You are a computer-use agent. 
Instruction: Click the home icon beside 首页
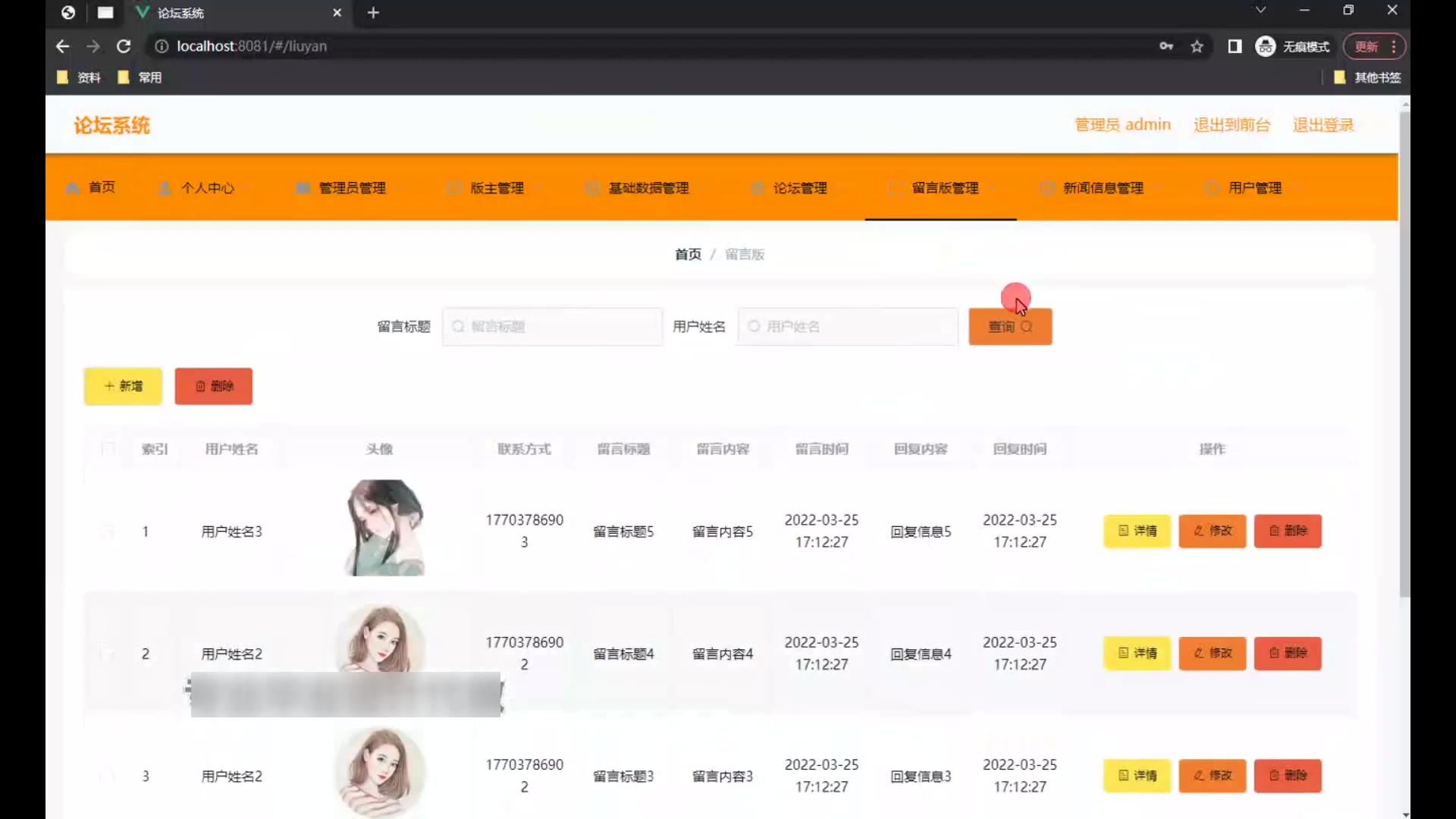[73, 188]
